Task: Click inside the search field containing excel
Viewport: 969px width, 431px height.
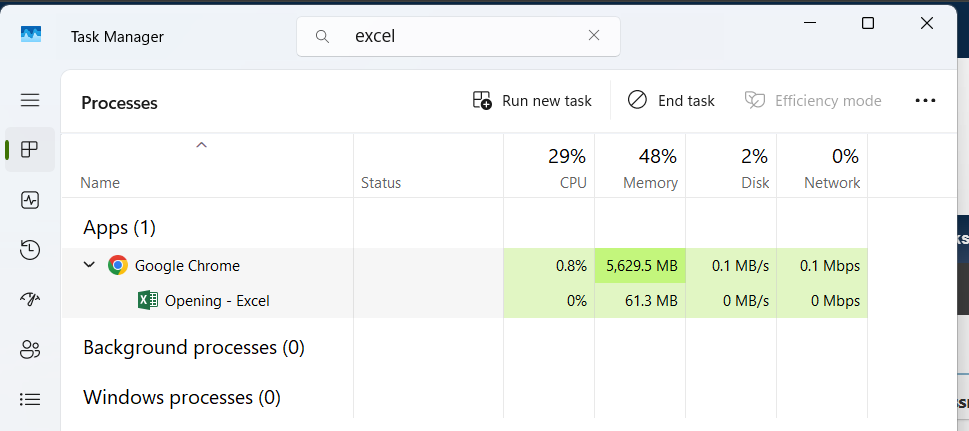Action: coord(460,36)
